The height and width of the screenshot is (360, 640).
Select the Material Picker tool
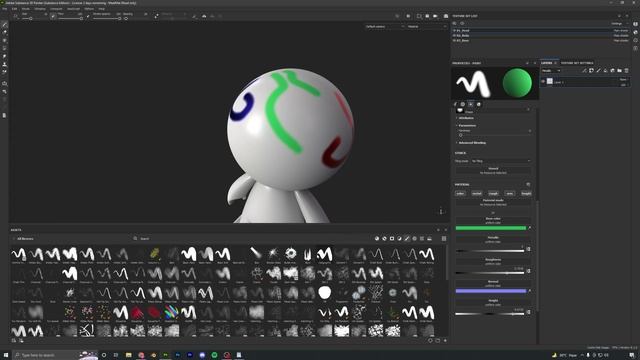pos(4,72)
